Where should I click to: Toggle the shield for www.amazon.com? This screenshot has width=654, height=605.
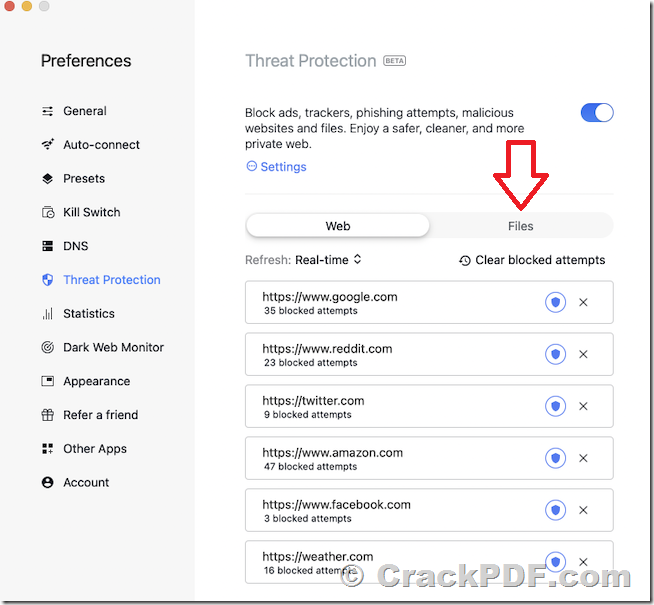pyautogui.click(x=555, y=458)
